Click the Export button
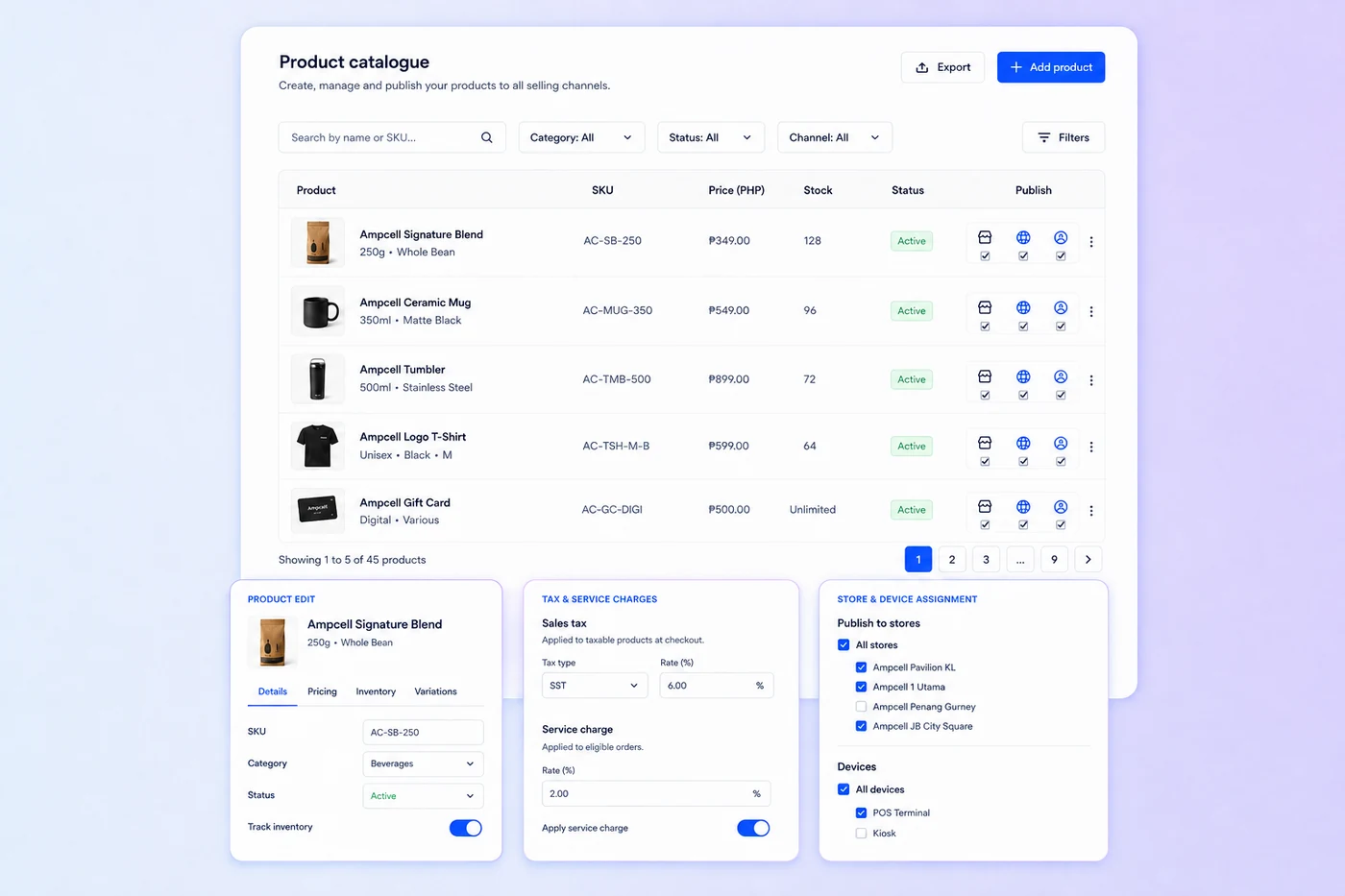This screenshot has height=896, width=1345. [942, 67]
